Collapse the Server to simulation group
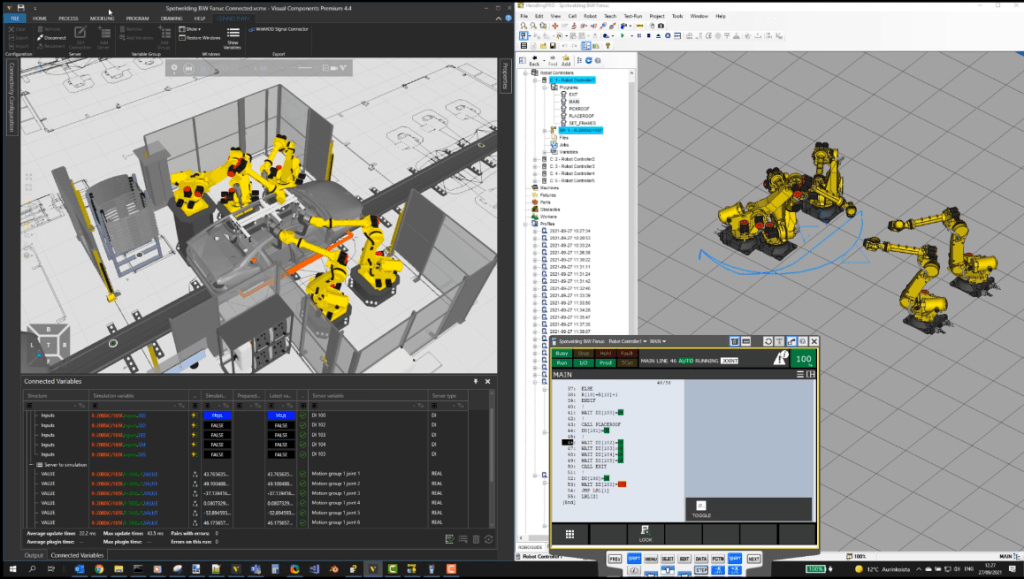The image size is (1024, 579). pyautogui.click(x=31, y=465)
